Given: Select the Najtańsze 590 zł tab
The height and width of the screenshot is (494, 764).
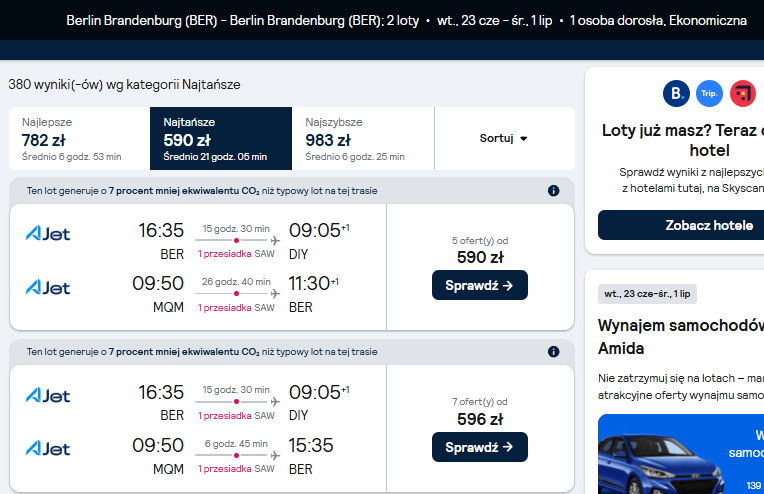Looking at the screenshot, I should click(221, 138).
